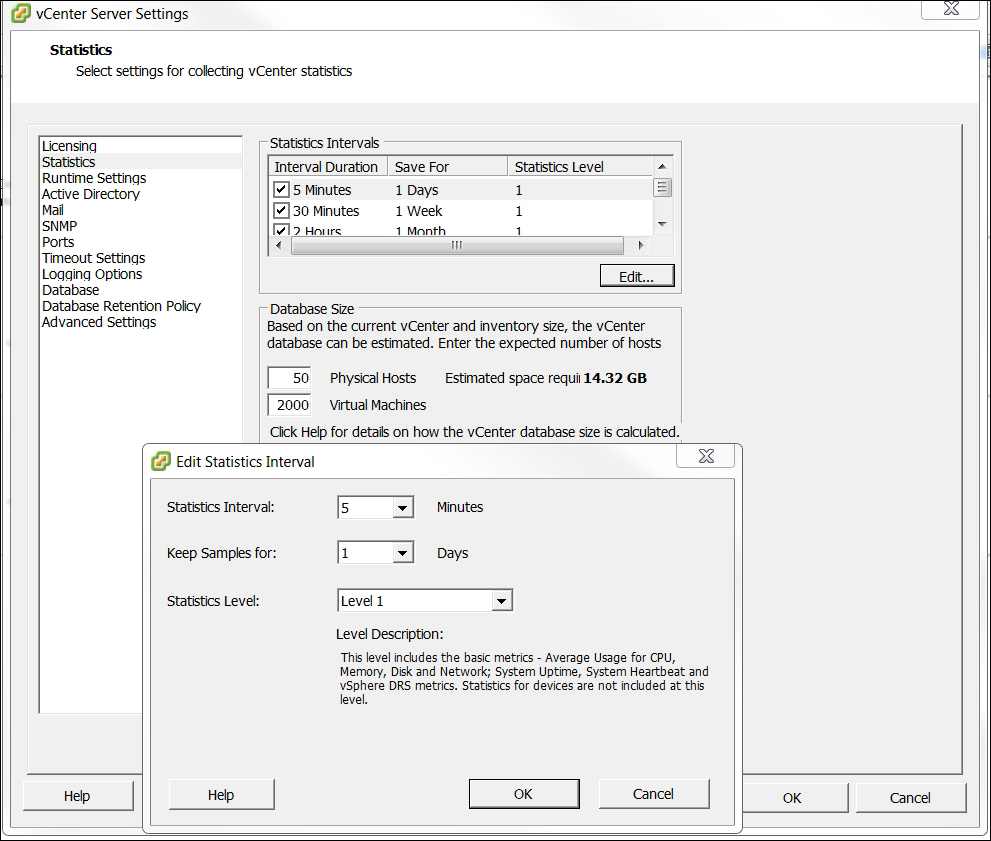991x841 pixels.
Task: Open the Statistics Level dropdown
Action: (501, 601)
